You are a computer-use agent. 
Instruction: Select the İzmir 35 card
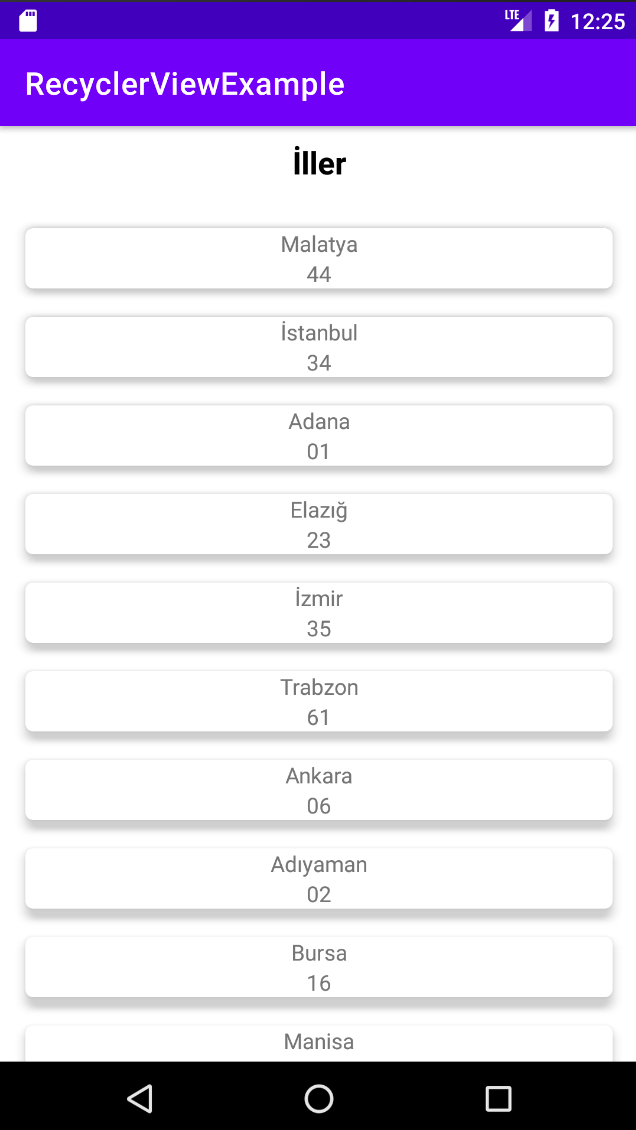tap(318, 612)
